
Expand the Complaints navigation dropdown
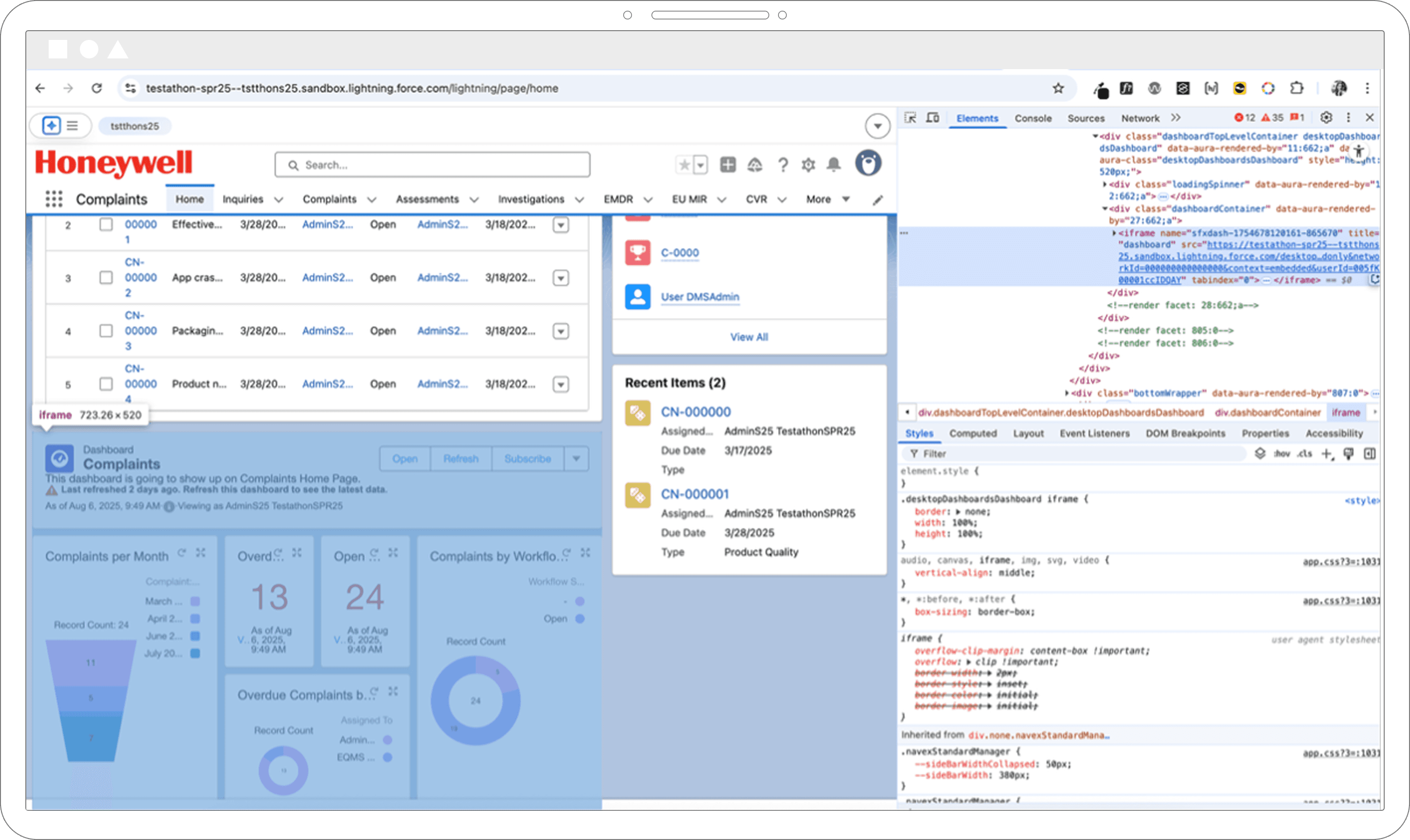tap(371, 200)
